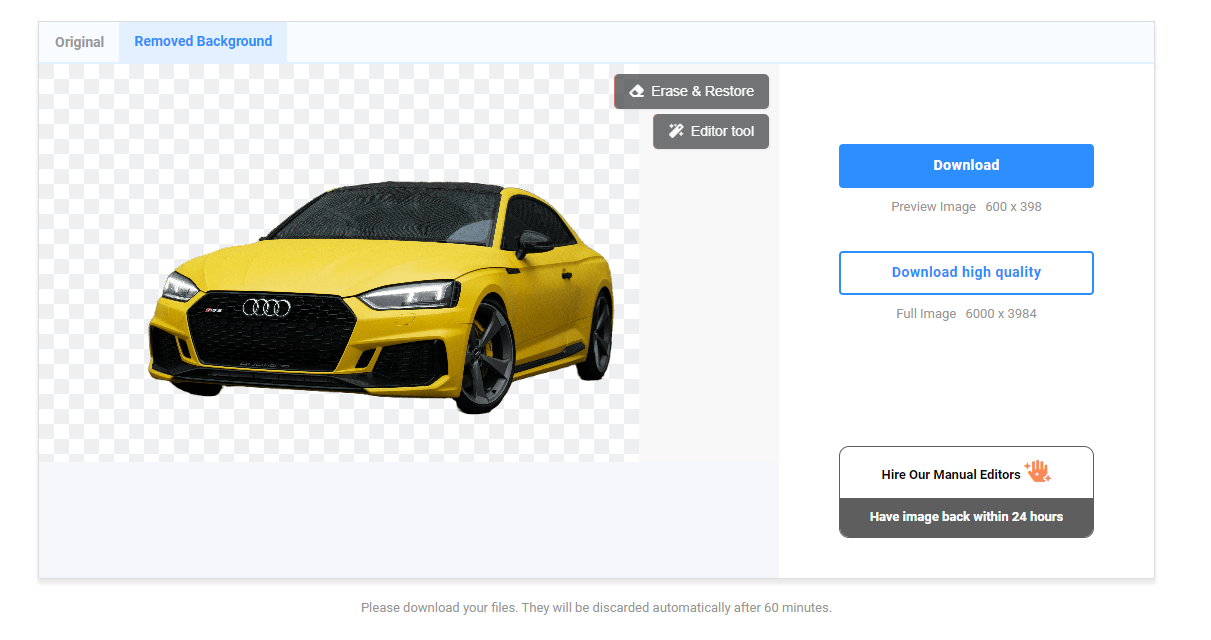Open the Erase & Restore tool
1211x640 pixels.
(691, 91)
